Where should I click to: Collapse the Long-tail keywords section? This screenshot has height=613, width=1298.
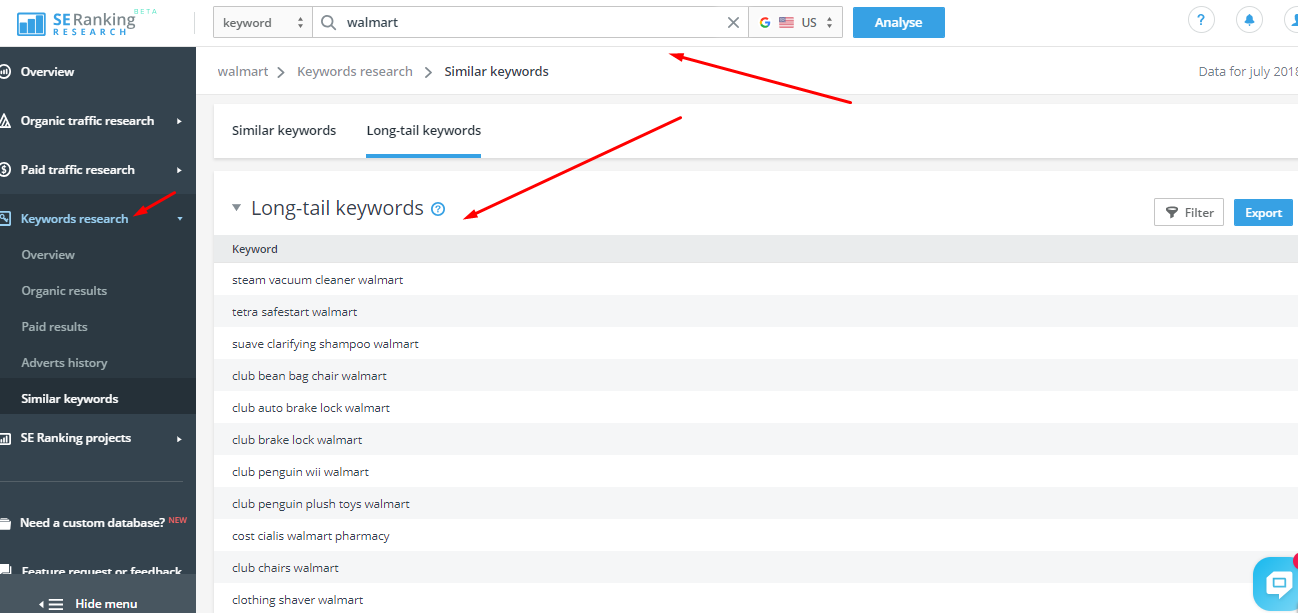[237, 208]
